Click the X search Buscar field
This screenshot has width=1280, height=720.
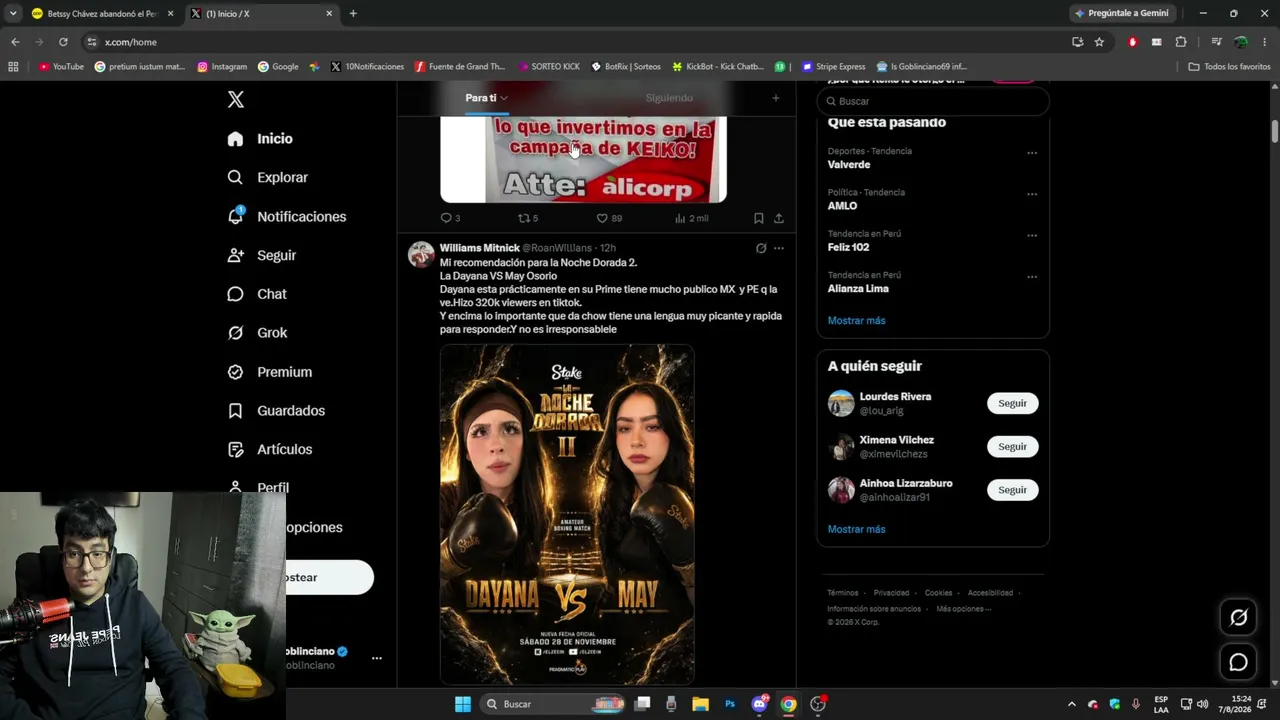click(x=933, y=101)
